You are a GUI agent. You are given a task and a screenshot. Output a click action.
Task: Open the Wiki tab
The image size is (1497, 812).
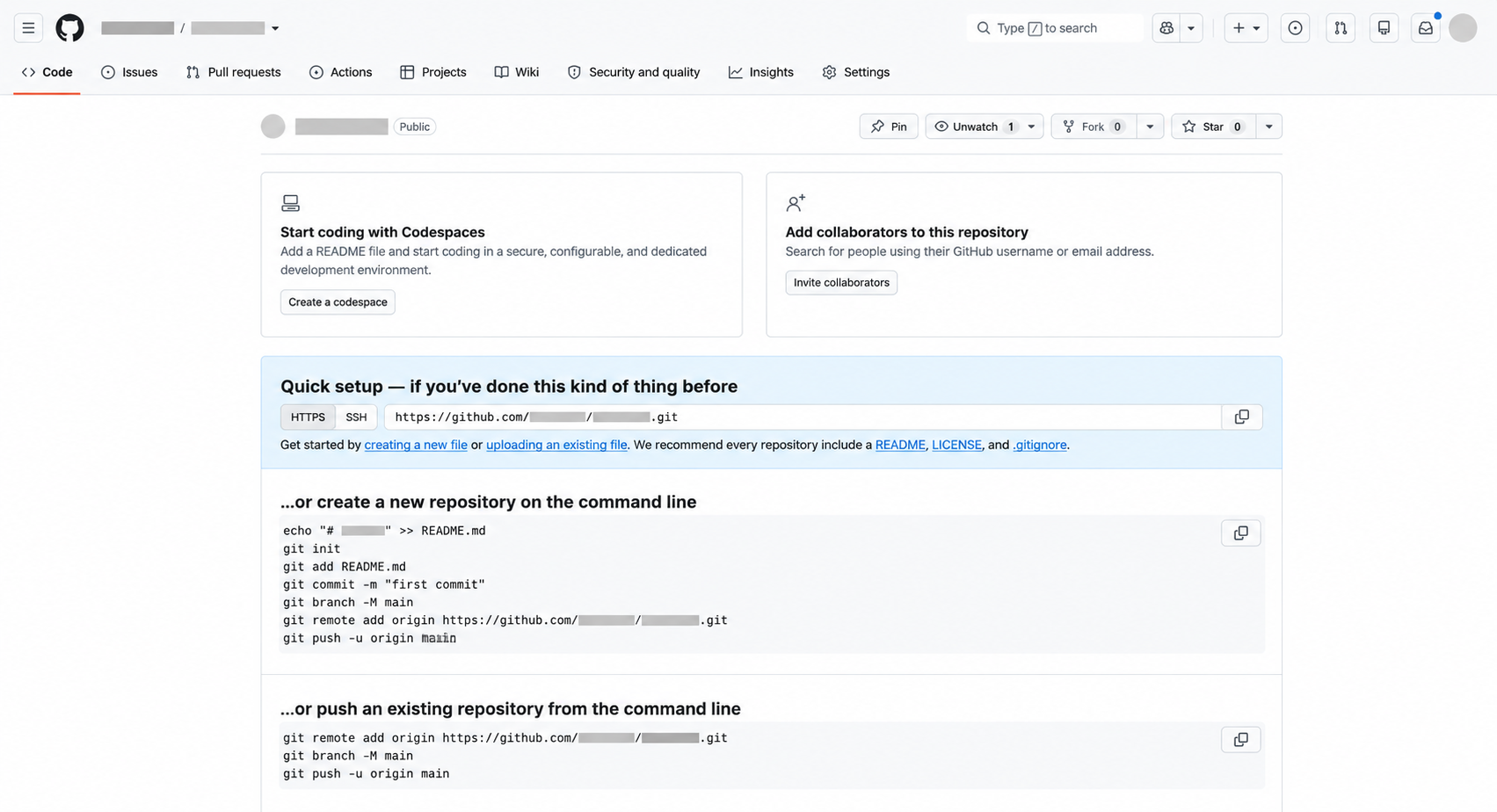tap(517, 72)
